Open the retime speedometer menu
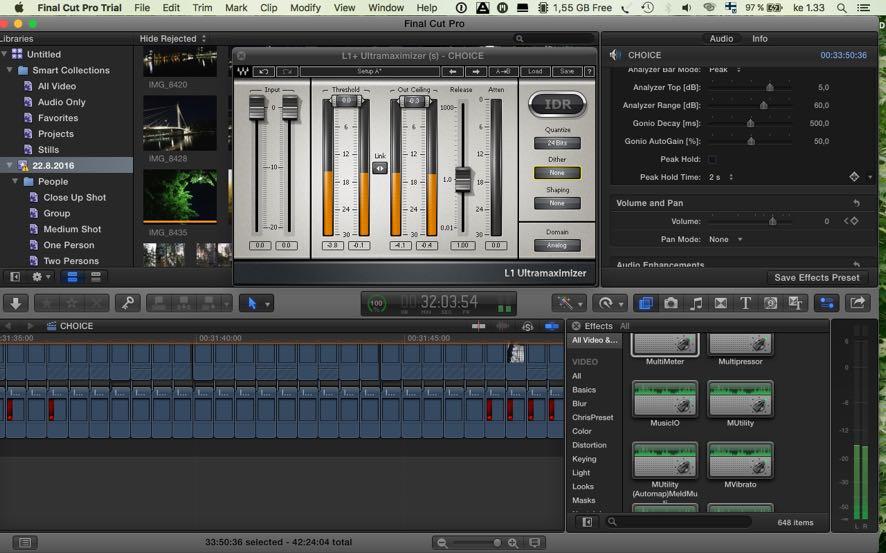 click(609, 303)
